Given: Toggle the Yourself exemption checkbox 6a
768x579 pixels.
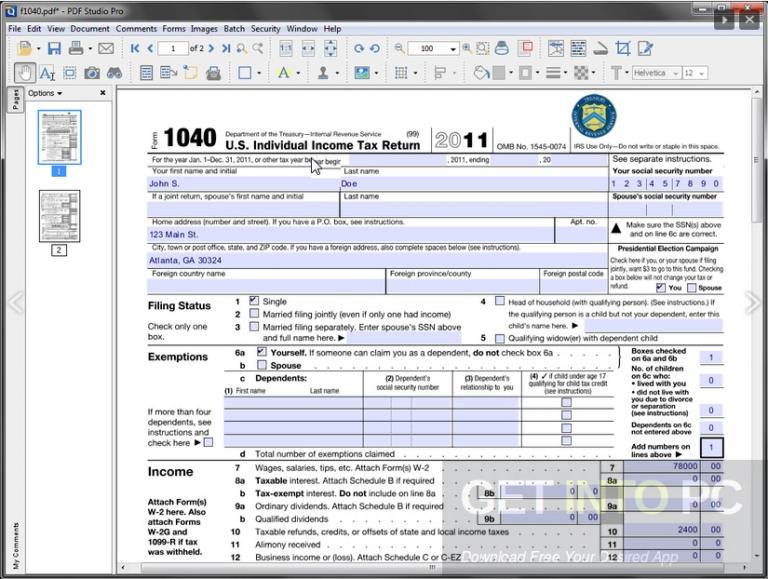Looking at the screenshot, I should [x=262, y=352].
